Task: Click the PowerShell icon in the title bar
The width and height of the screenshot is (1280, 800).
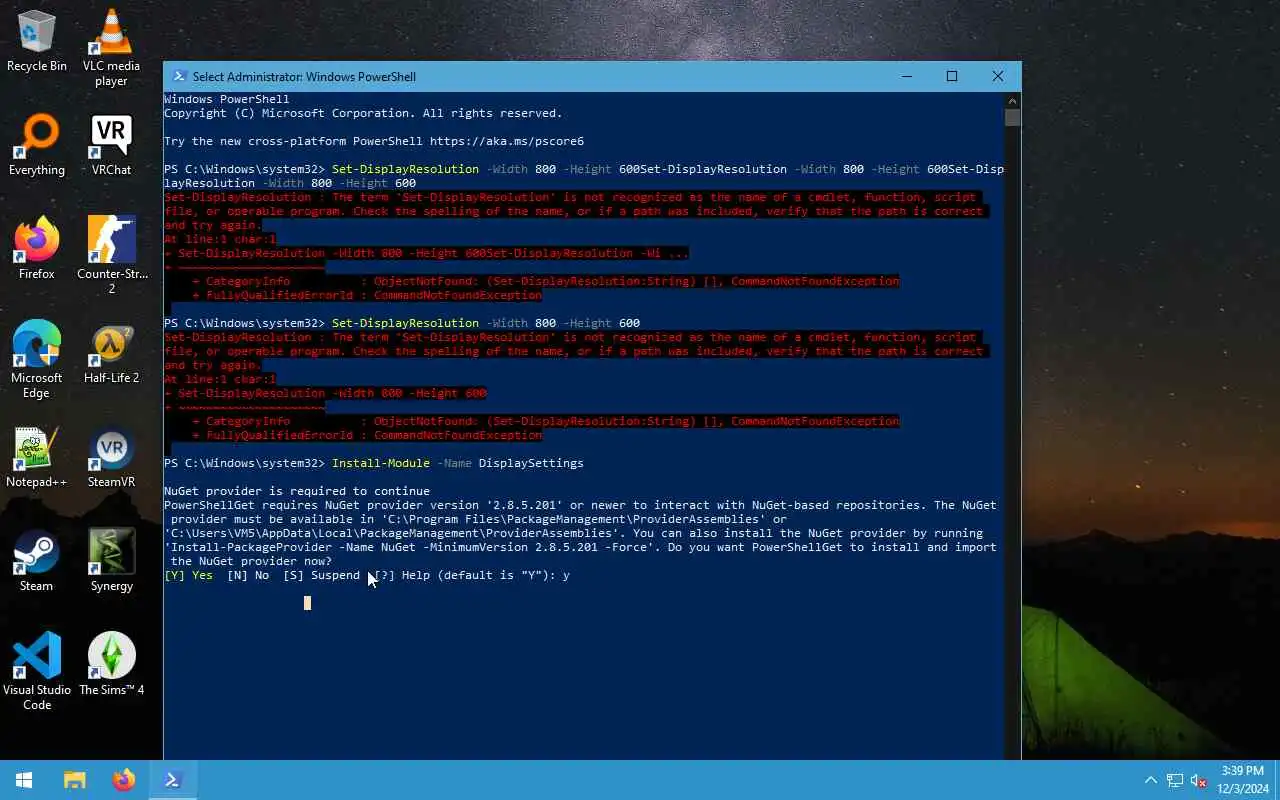Action: (180, 76)
